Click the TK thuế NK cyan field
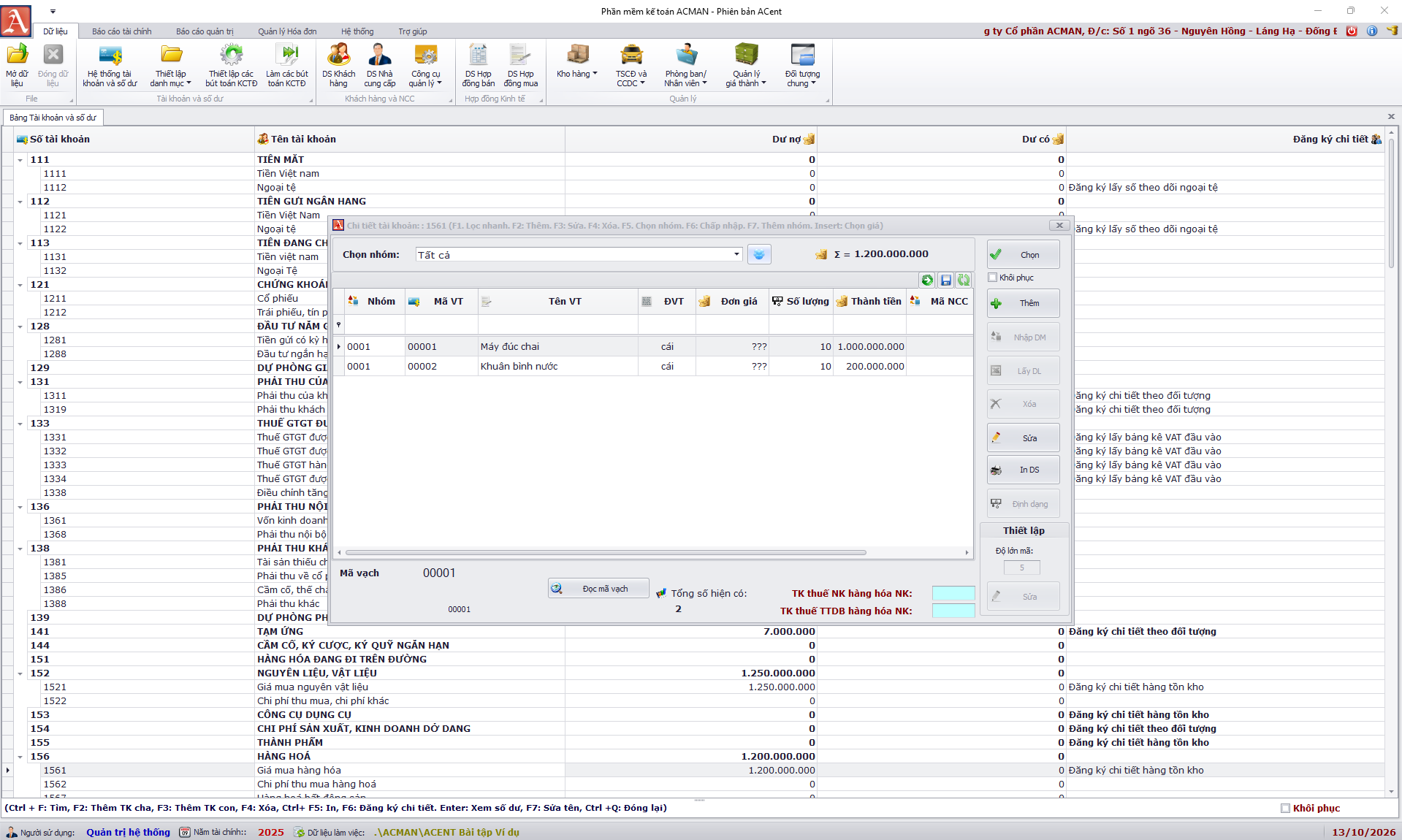Viewport: 1402px width, 840px height. [953, 593]
